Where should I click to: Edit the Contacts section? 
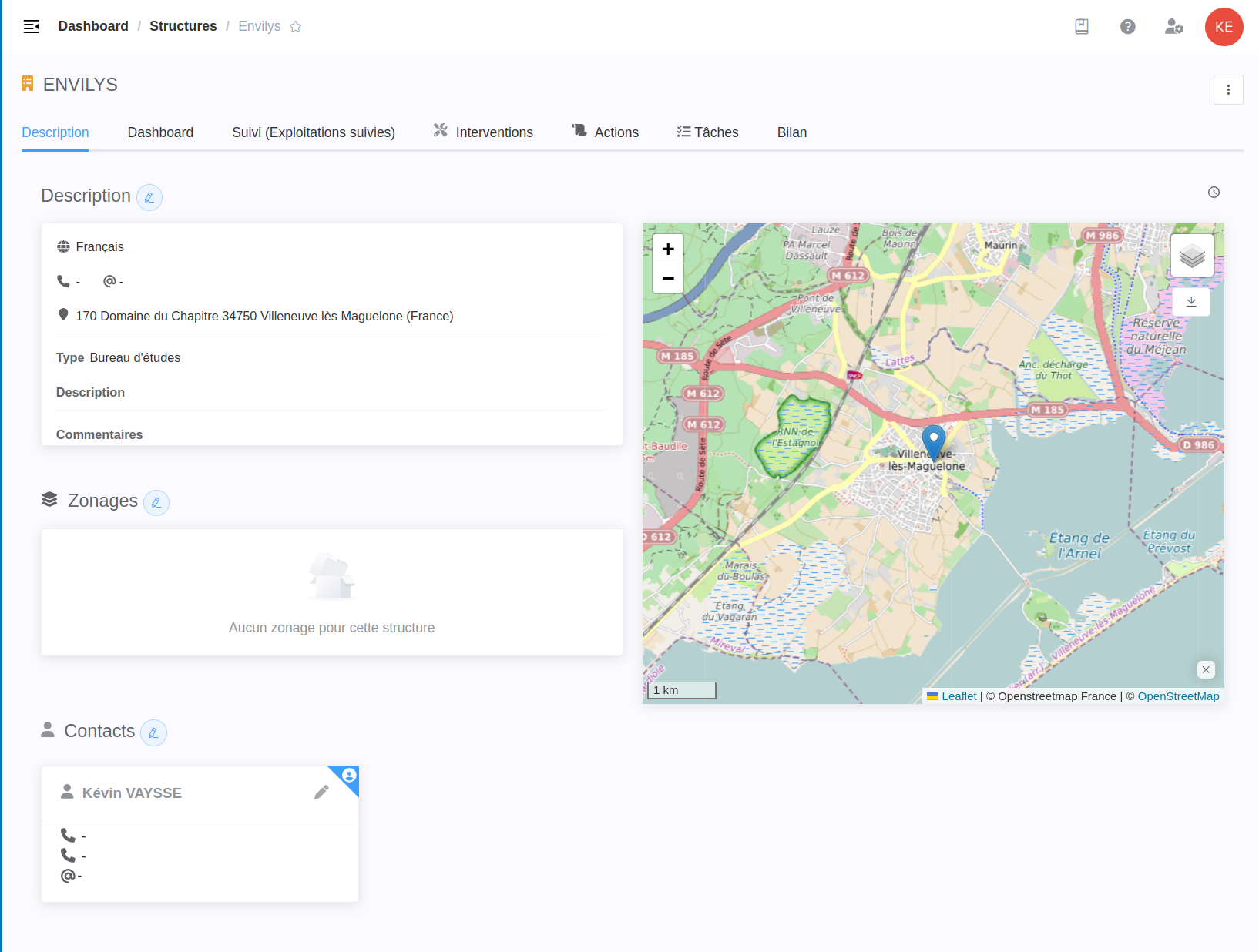pyautogui.click(x=153, y=733)
